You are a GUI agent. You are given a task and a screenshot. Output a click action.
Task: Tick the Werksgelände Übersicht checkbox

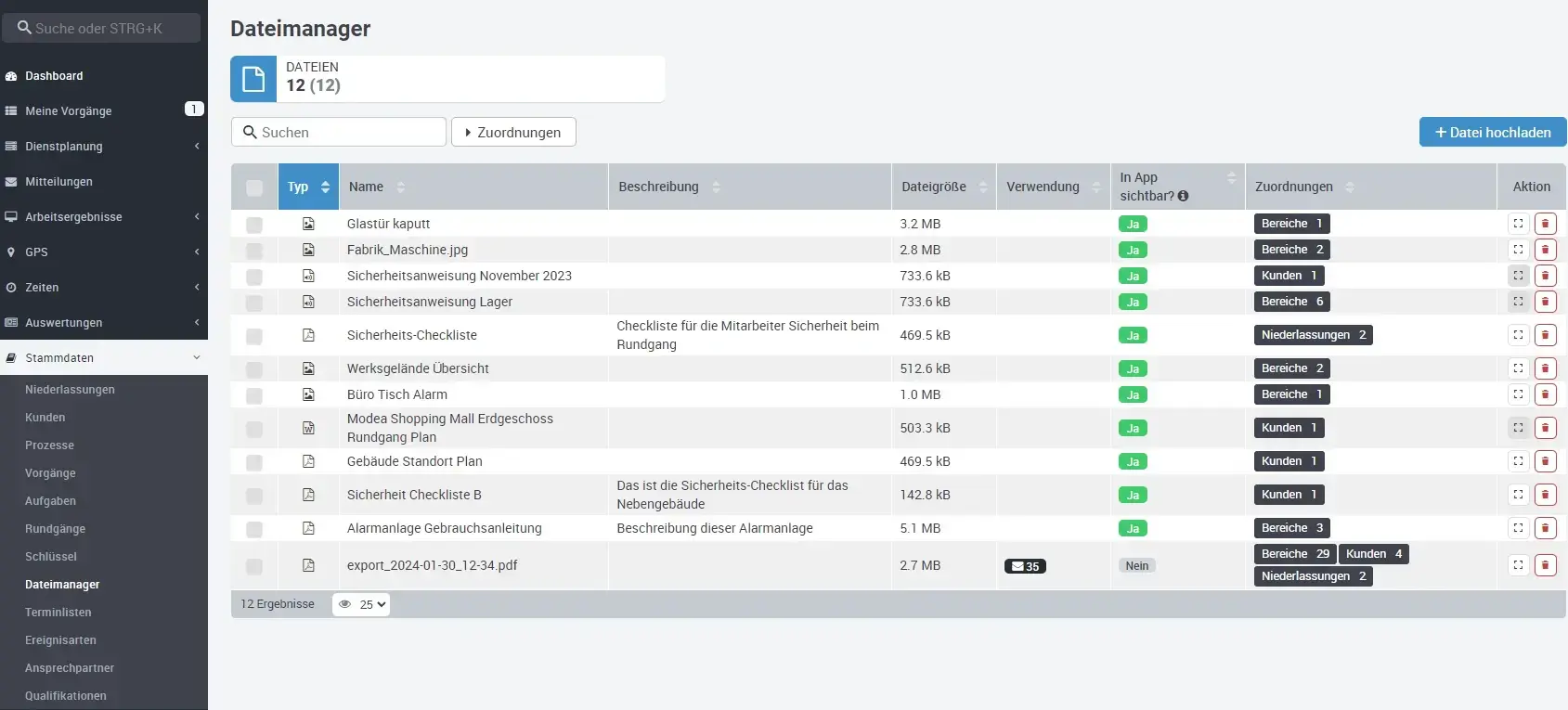pos(254,369)
